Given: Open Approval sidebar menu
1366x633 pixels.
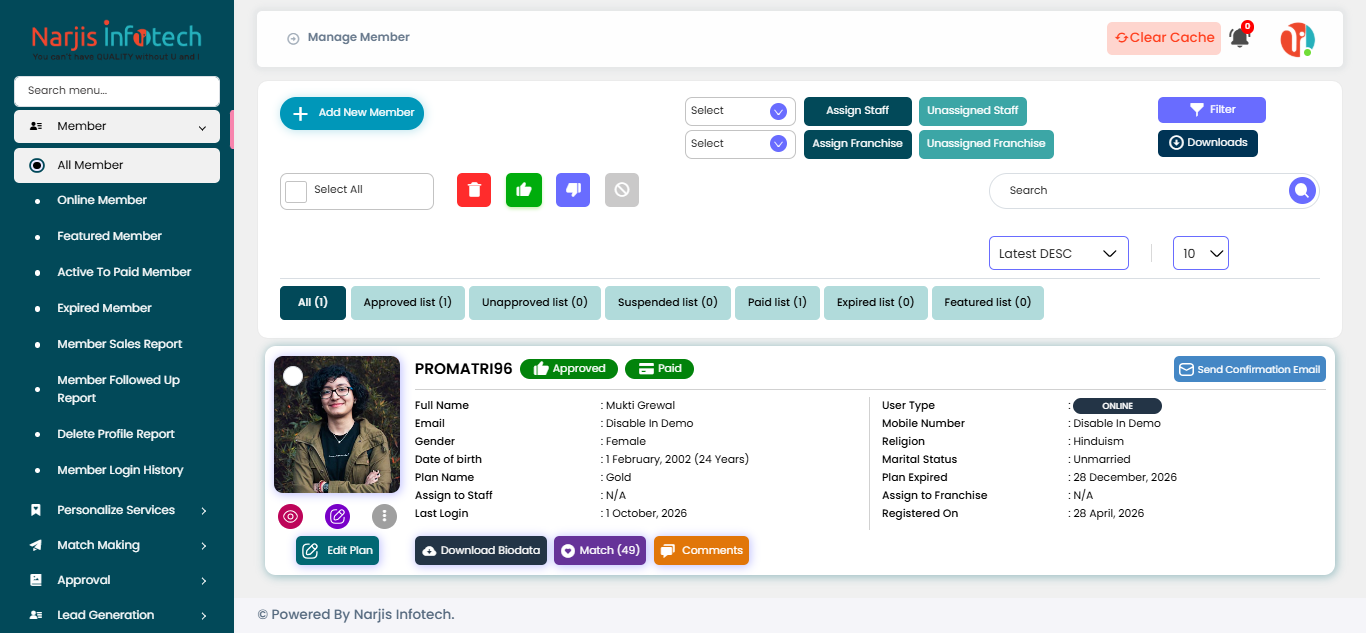Looking at the screenshot, I should [x=117, y=580].
